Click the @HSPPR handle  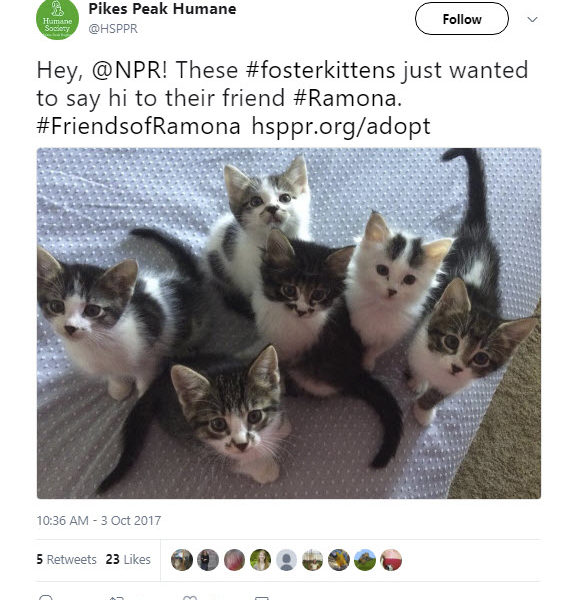pos(113,29)
